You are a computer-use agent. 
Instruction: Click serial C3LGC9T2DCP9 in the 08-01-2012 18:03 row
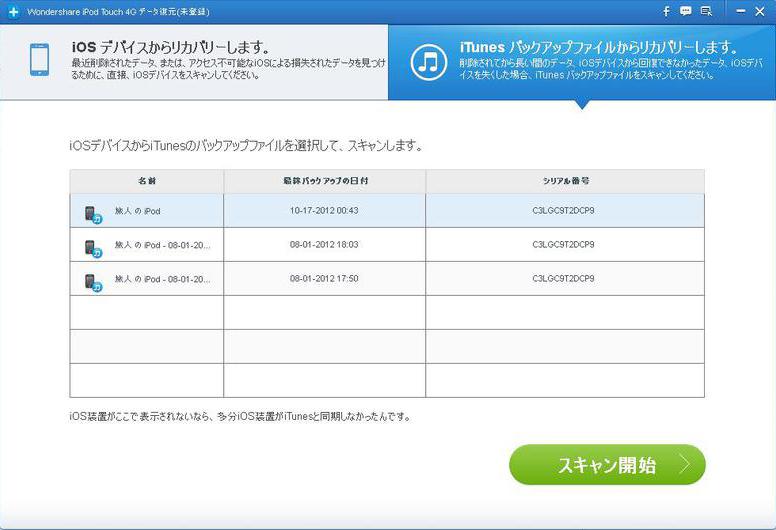coord(563,244)
